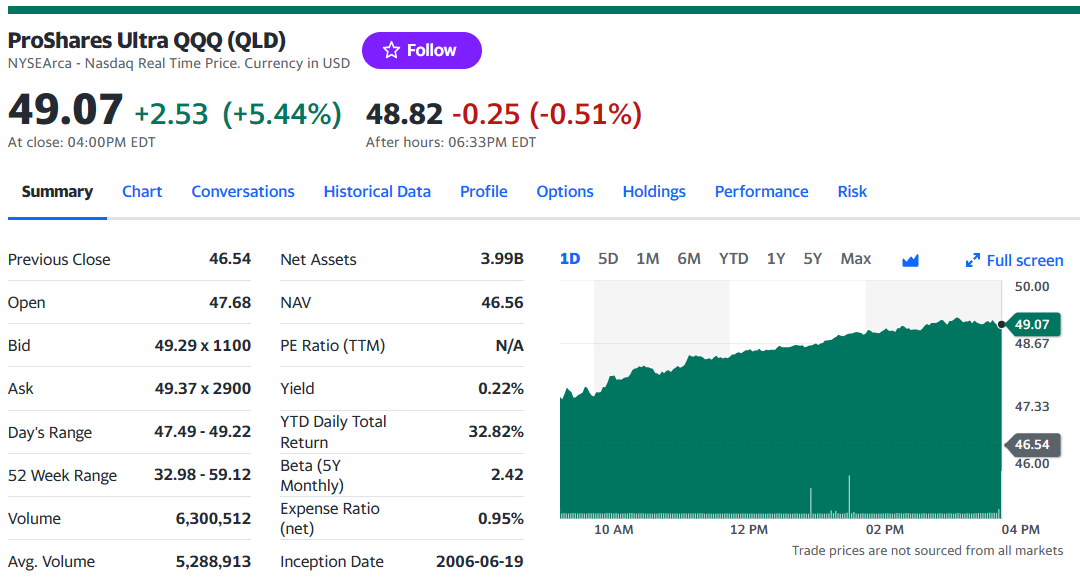Follow the QLD ticker

tap(422, 50)
